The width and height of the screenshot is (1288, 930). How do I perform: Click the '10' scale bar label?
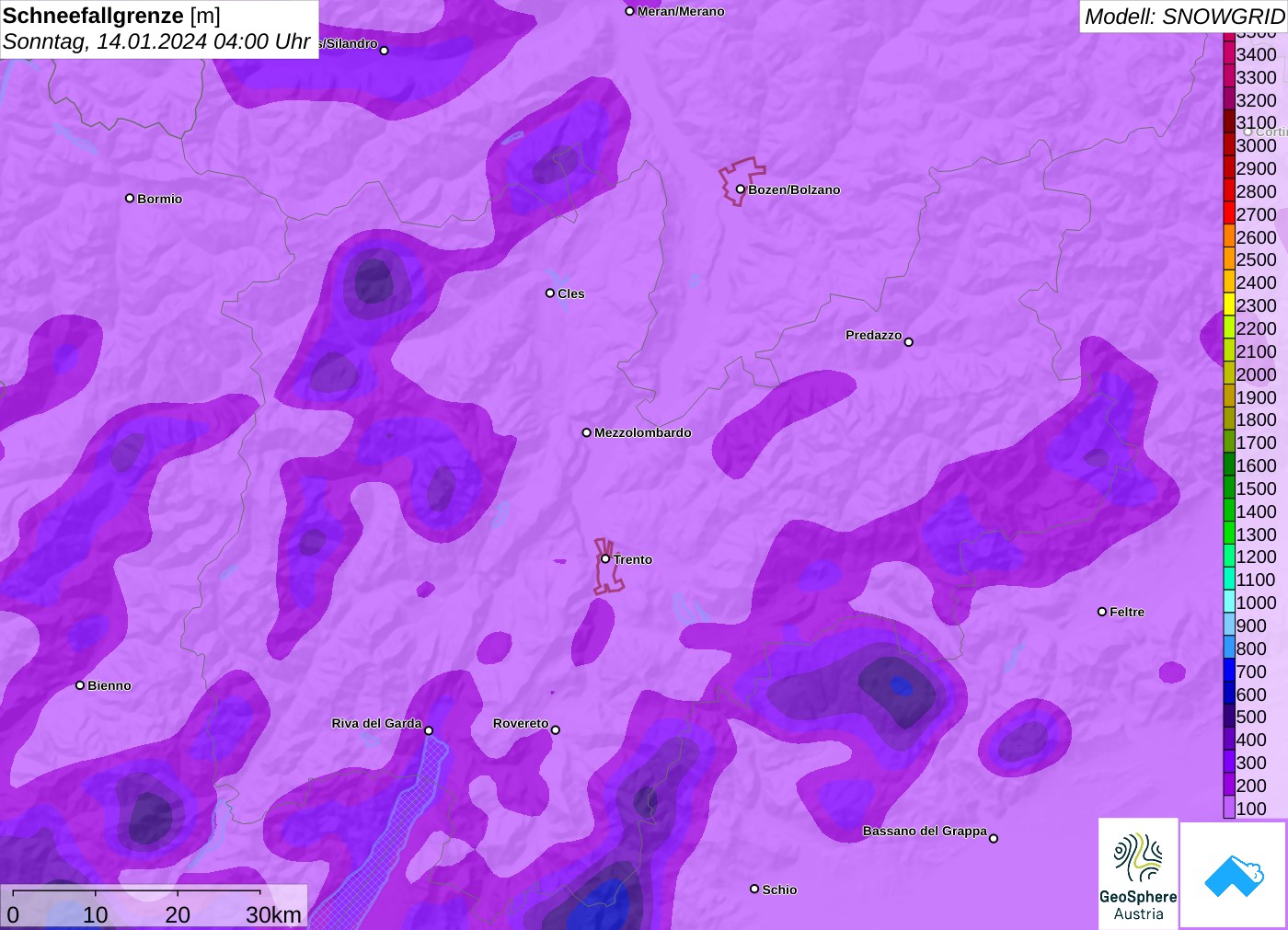[96, 914]
